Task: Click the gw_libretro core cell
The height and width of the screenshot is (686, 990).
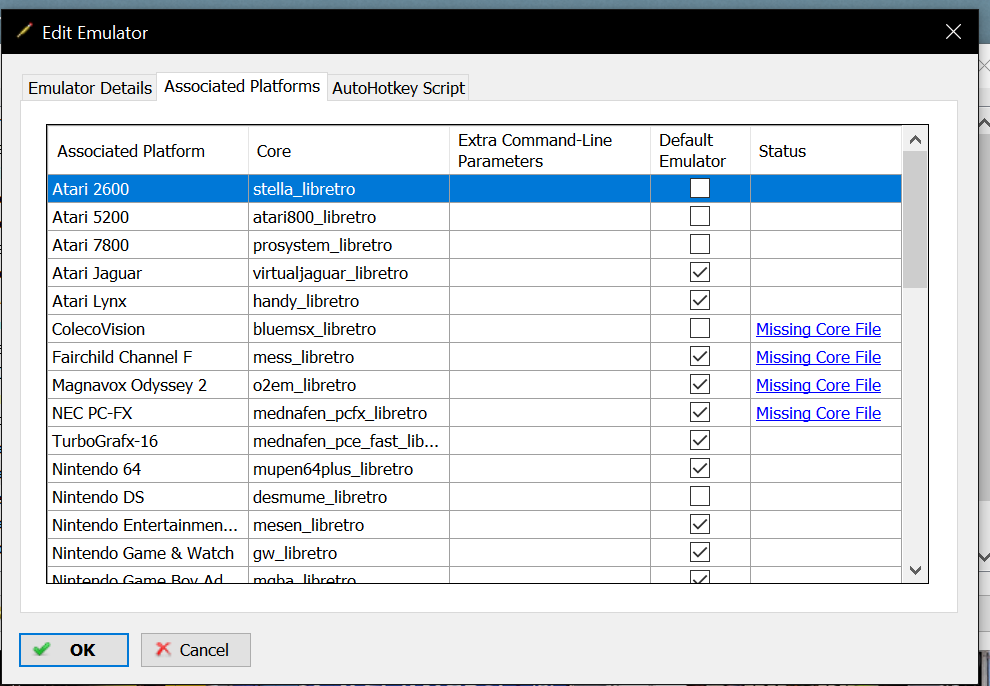Action: (x=349, y=553)
